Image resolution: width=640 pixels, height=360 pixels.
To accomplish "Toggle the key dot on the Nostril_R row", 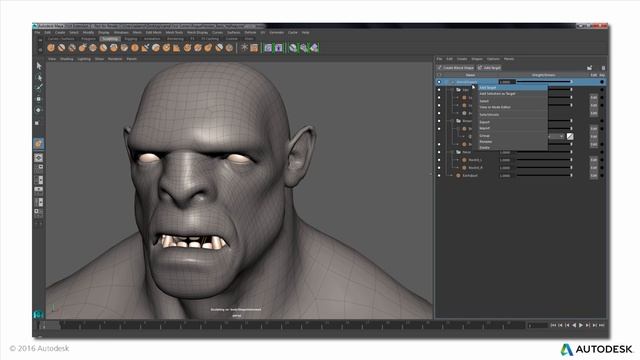I will tap(602, 168).
